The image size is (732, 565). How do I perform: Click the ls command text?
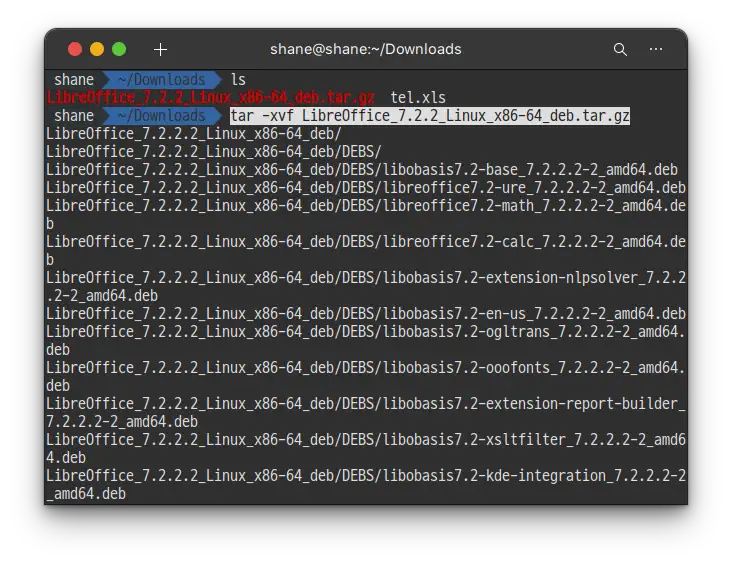[238, 80]
